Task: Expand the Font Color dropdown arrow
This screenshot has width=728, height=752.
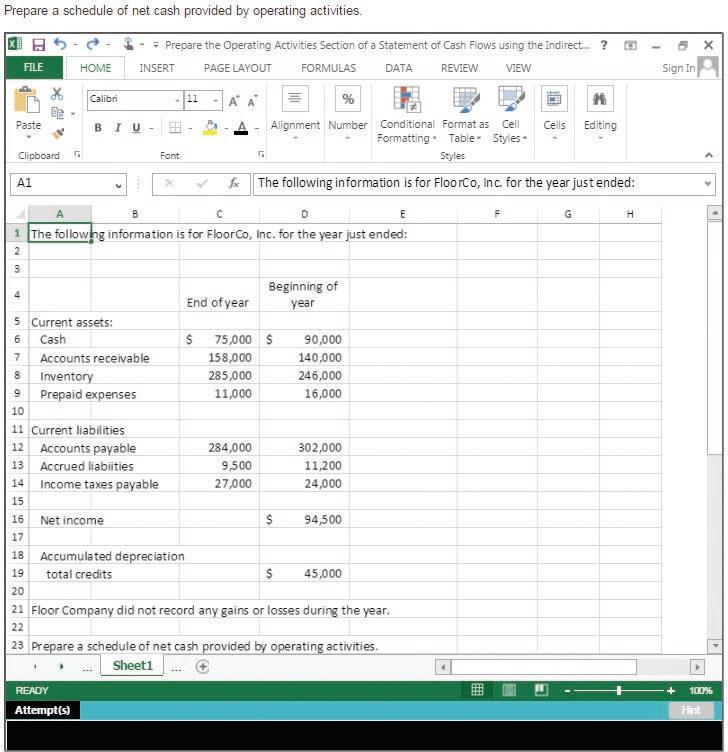Action: [x=257, y=129]
